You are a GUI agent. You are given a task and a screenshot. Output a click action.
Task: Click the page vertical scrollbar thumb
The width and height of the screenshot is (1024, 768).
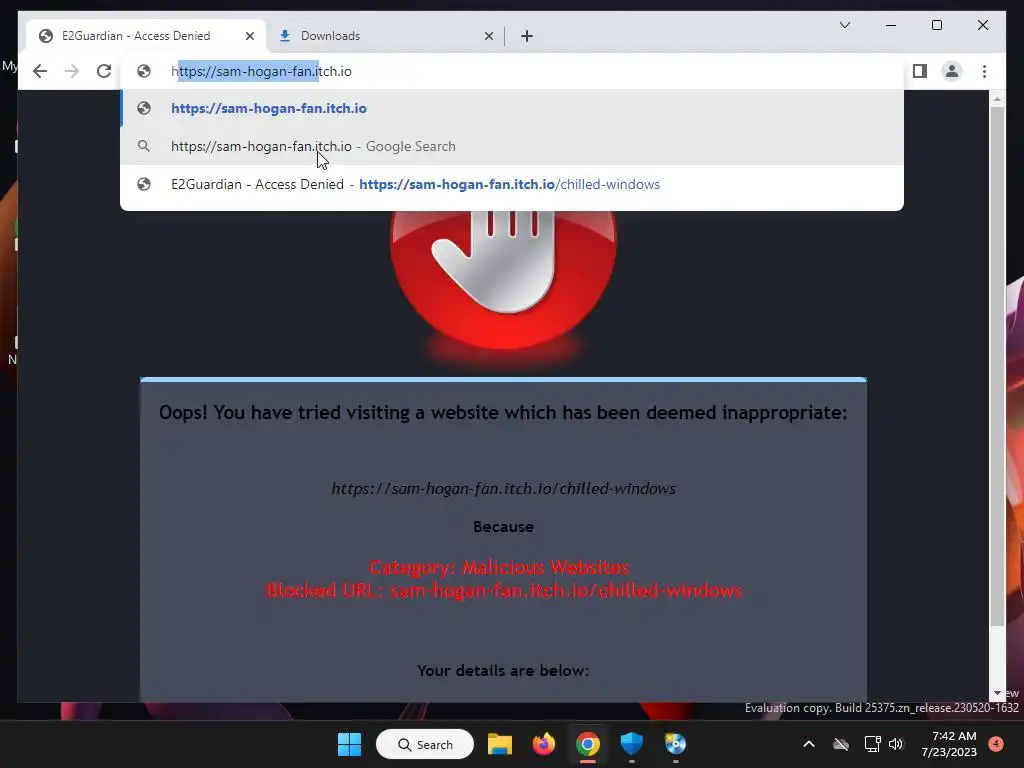[x=997, y=366]
